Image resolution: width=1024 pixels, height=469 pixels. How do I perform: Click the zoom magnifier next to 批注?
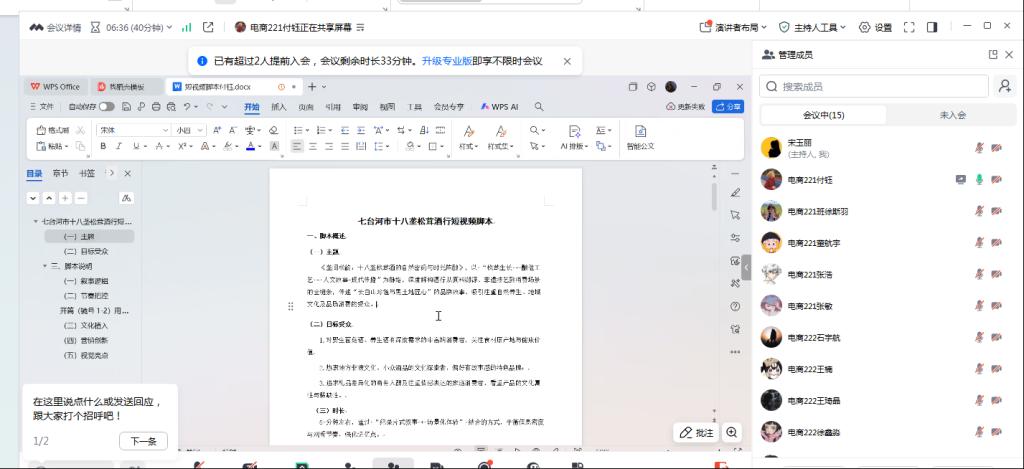[x=732, y=433]
